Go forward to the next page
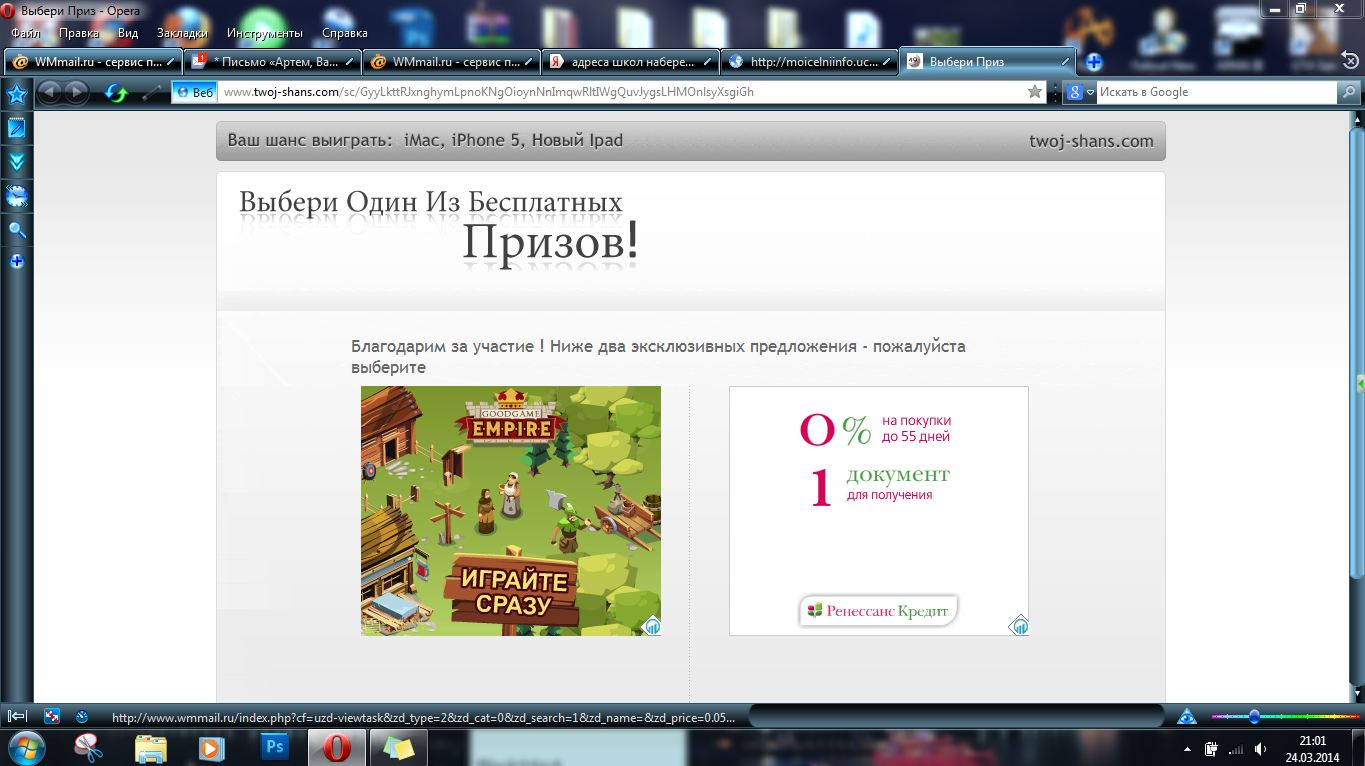1365x766 pixels. [x=76, y=92]
